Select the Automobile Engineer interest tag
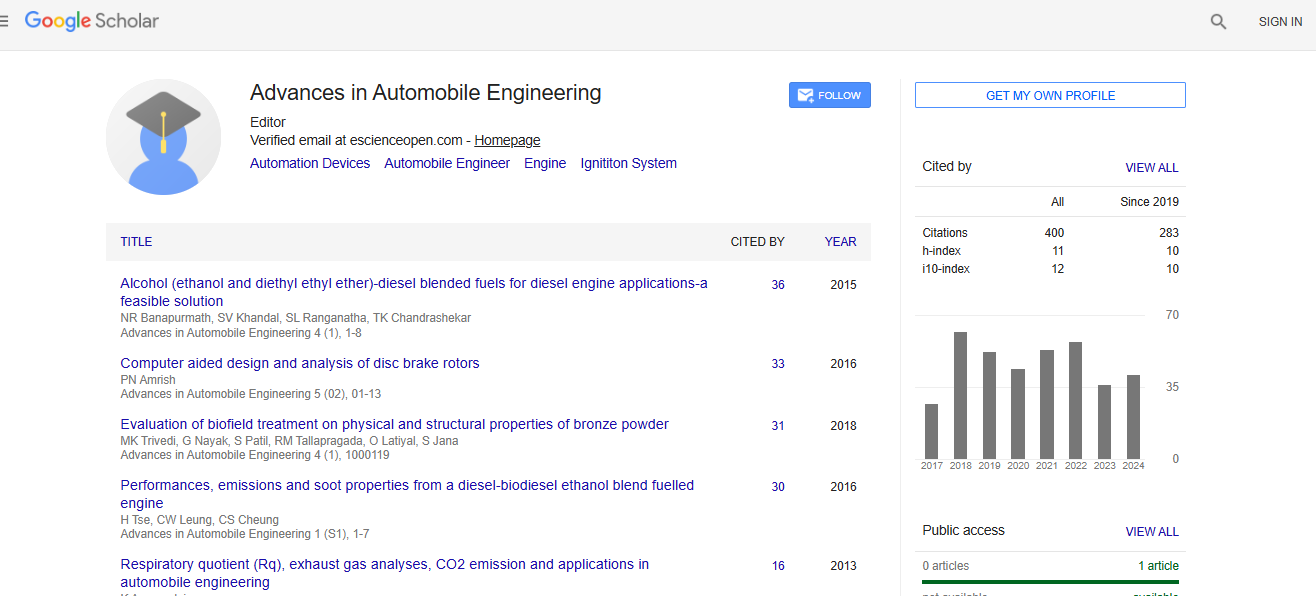The image size is (1316, 596). click(447, 163)
